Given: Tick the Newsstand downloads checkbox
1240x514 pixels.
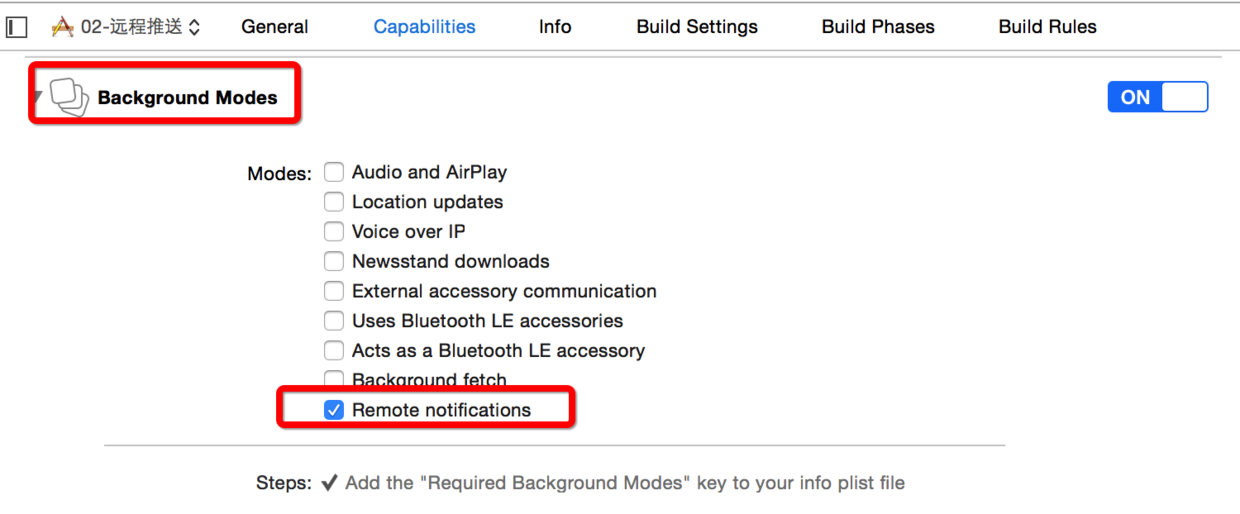Looking at the screenshot, I should point(334,262).
